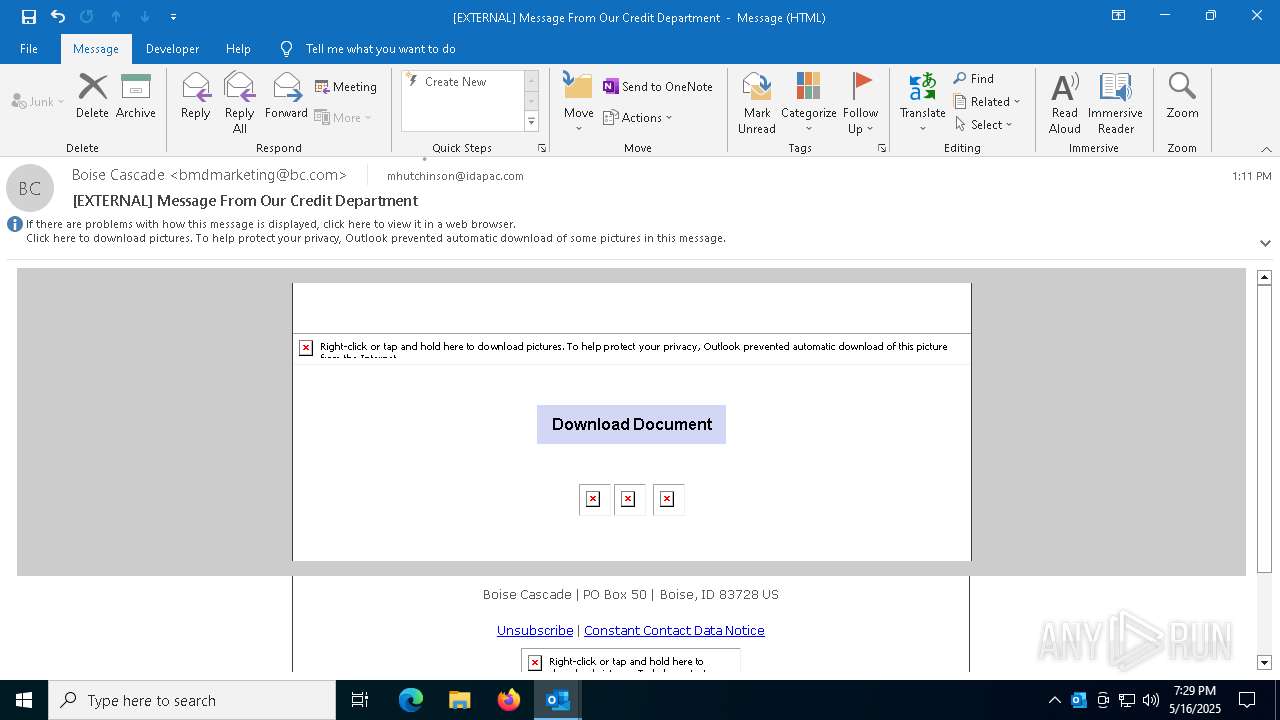Expand the Related dropdown
Image resolution: width=1280 pixels, height=720 pixels.
pos(987,102)
